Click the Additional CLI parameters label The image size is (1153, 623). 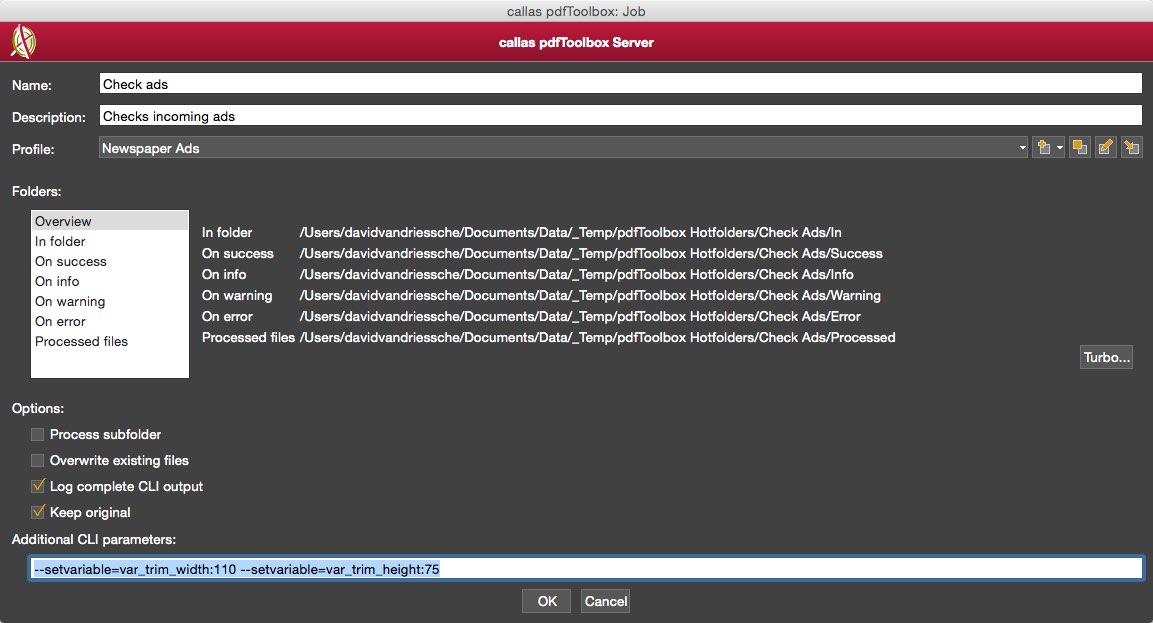(x=94, y=539)
